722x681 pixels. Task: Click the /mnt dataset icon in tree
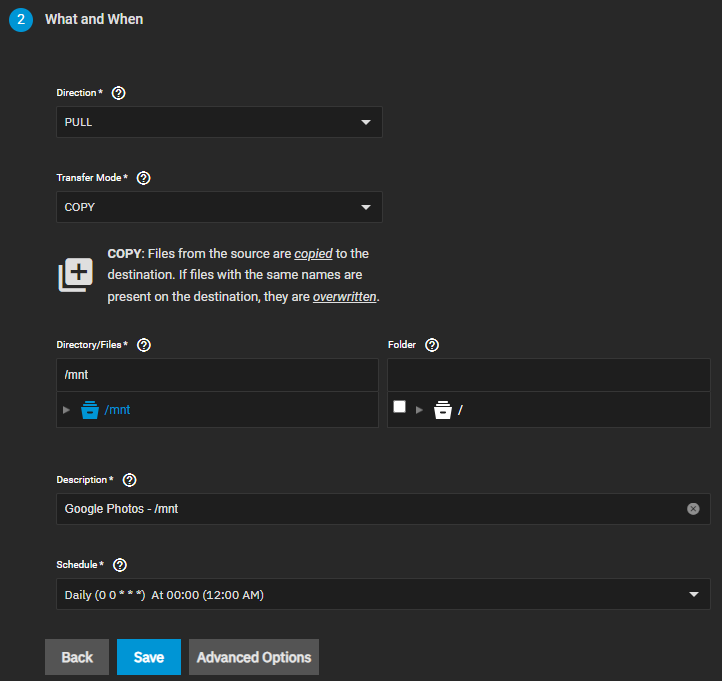point(90,410)
